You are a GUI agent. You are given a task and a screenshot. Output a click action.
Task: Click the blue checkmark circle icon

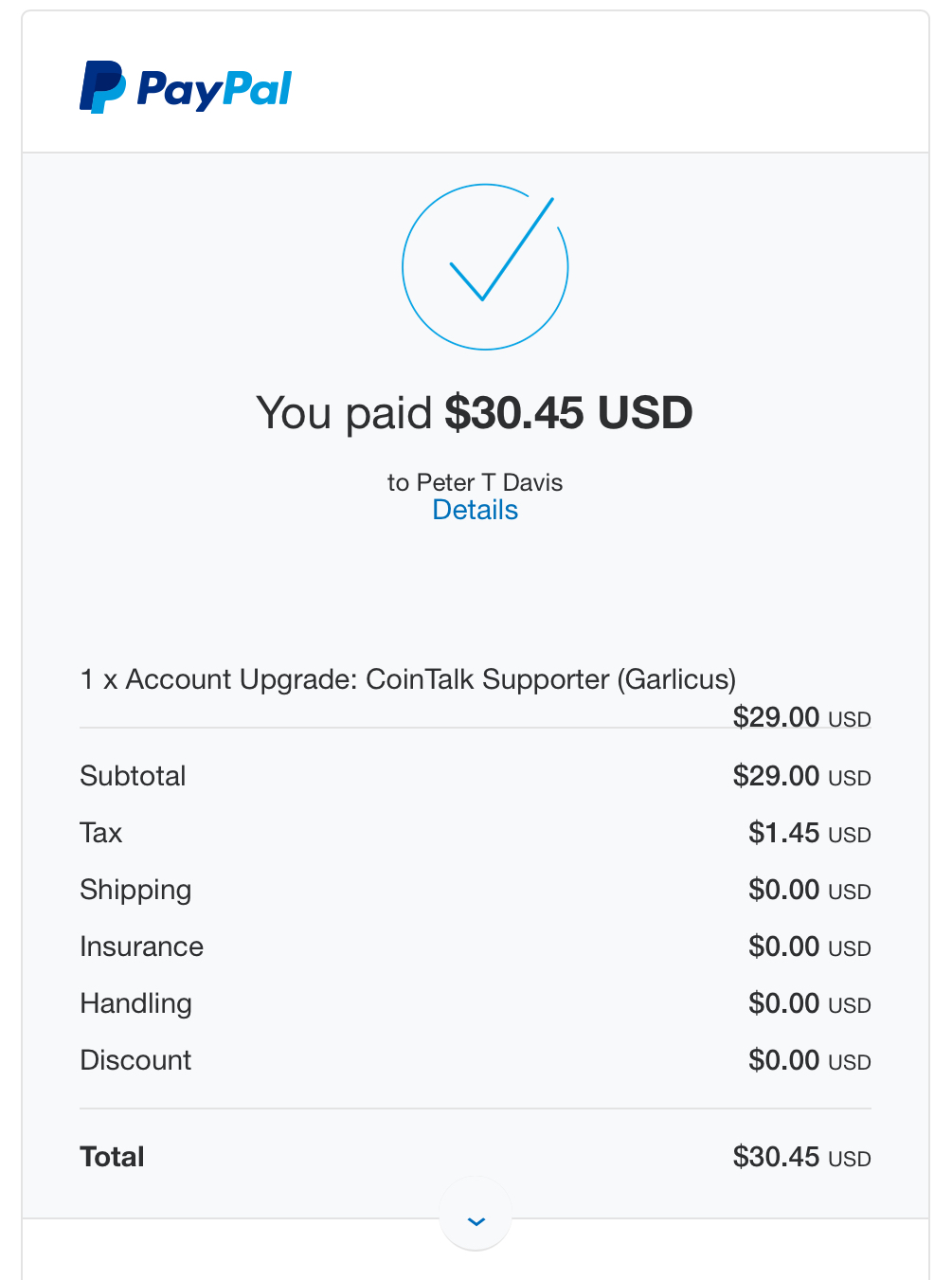[485, 267]
